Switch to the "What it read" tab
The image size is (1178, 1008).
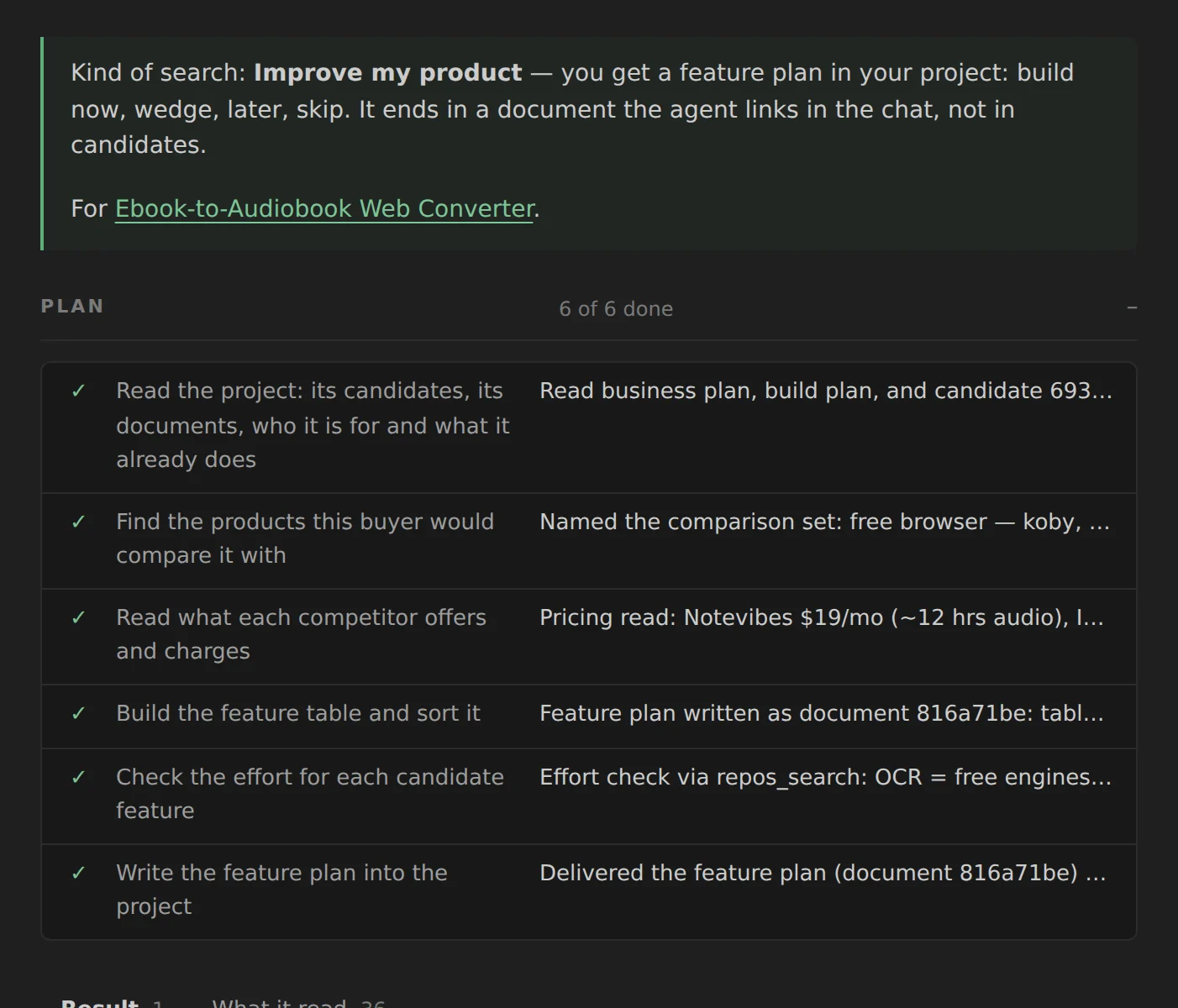298,1002
